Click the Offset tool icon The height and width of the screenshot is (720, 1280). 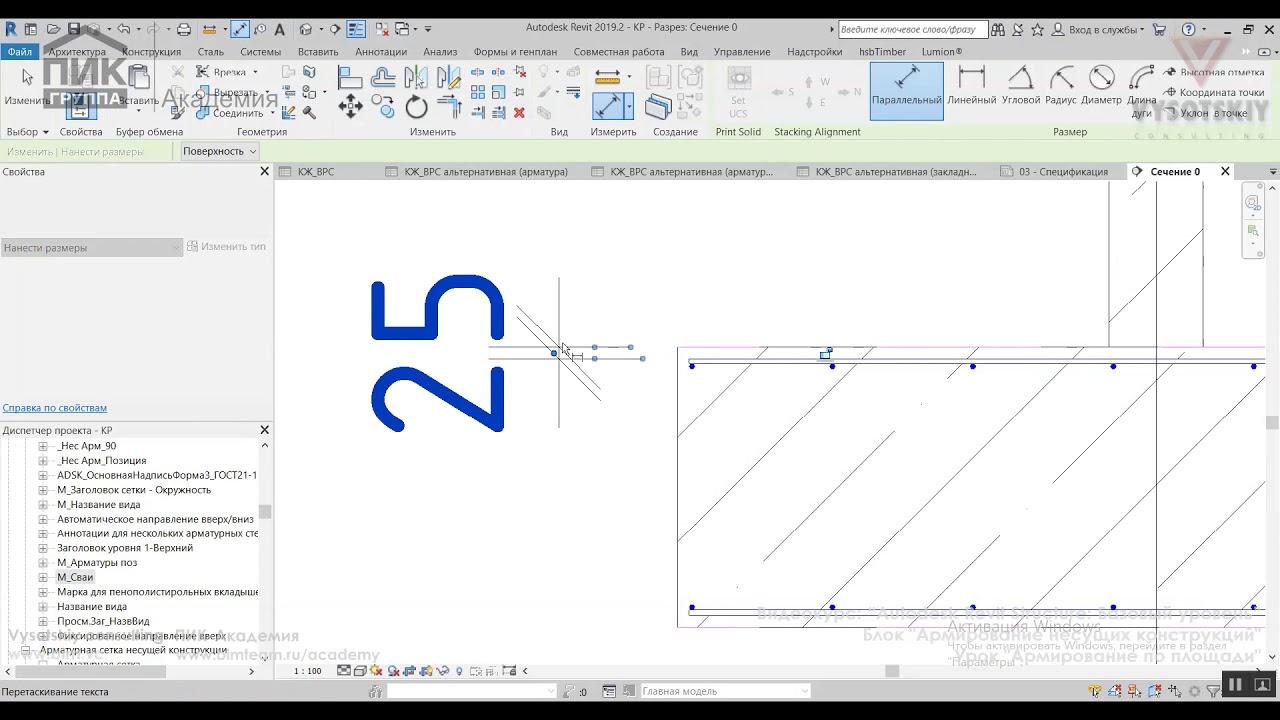[x=383, y=77]
